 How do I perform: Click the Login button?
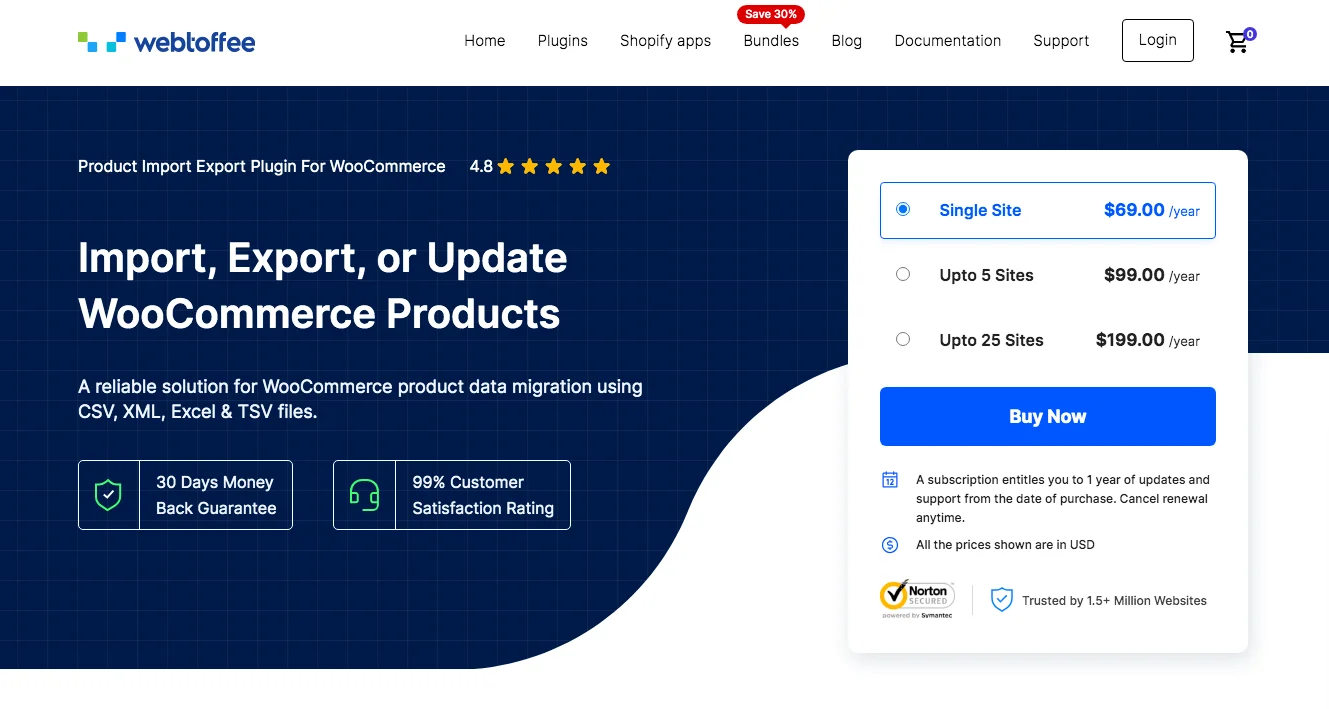1158,40
